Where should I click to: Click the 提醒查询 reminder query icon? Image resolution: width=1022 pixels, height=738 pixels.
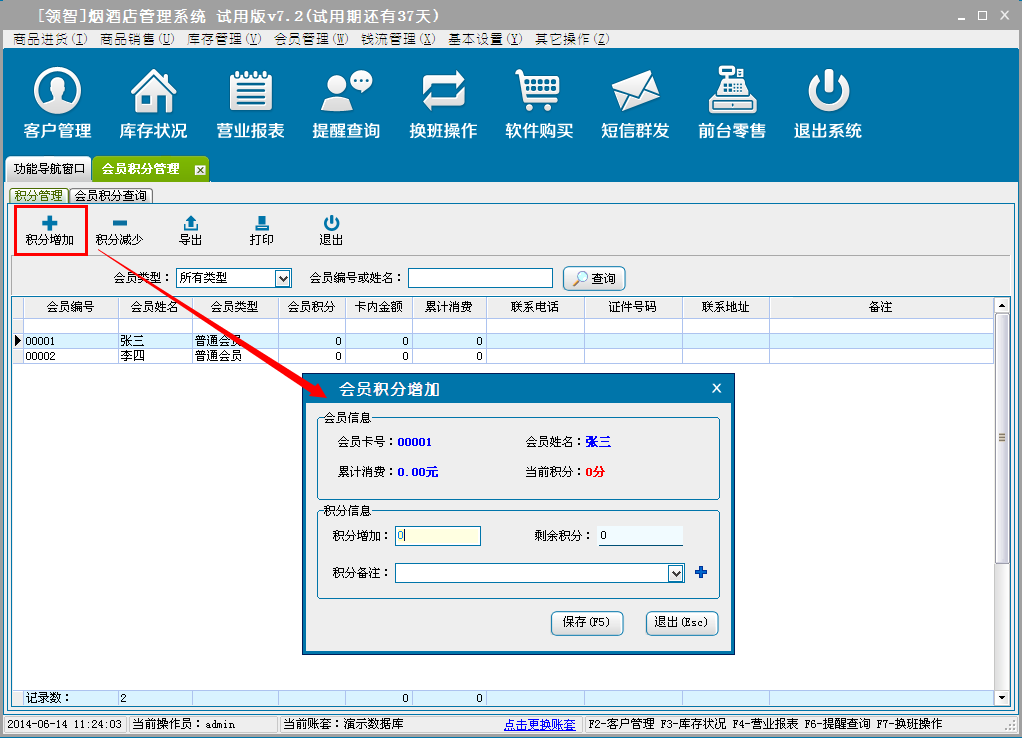[x=346, y=104]
